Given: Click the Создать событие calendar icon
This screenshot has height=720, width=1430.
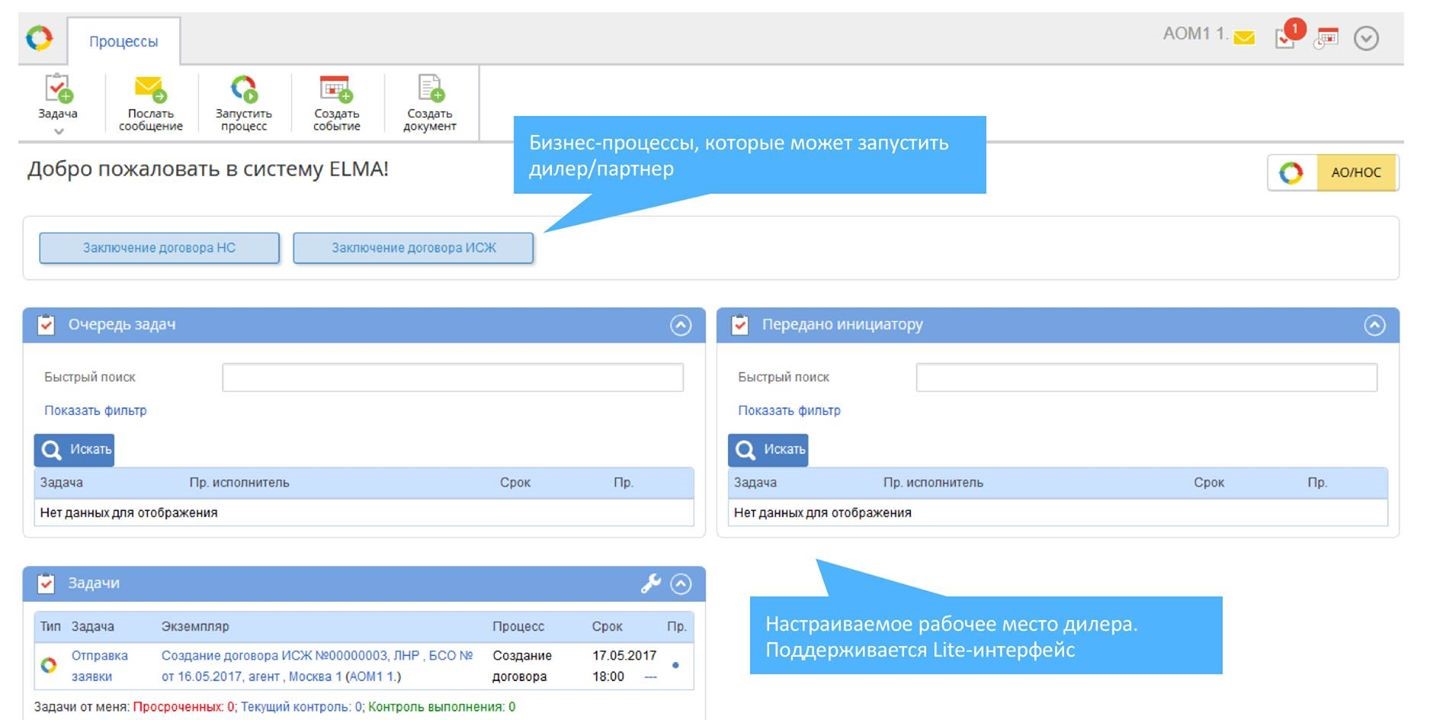Looking at the screenshot, I should pos(336,91).
